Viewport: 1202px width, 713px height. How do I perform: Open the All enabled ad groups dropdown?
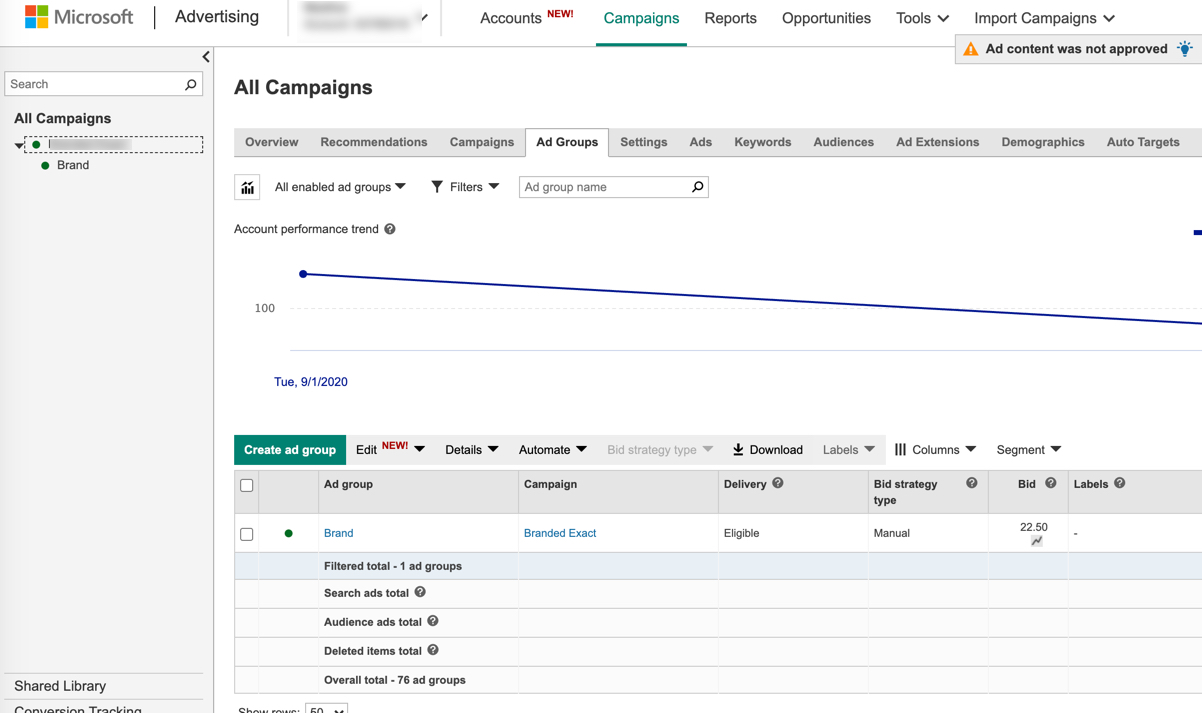point(340,187)
